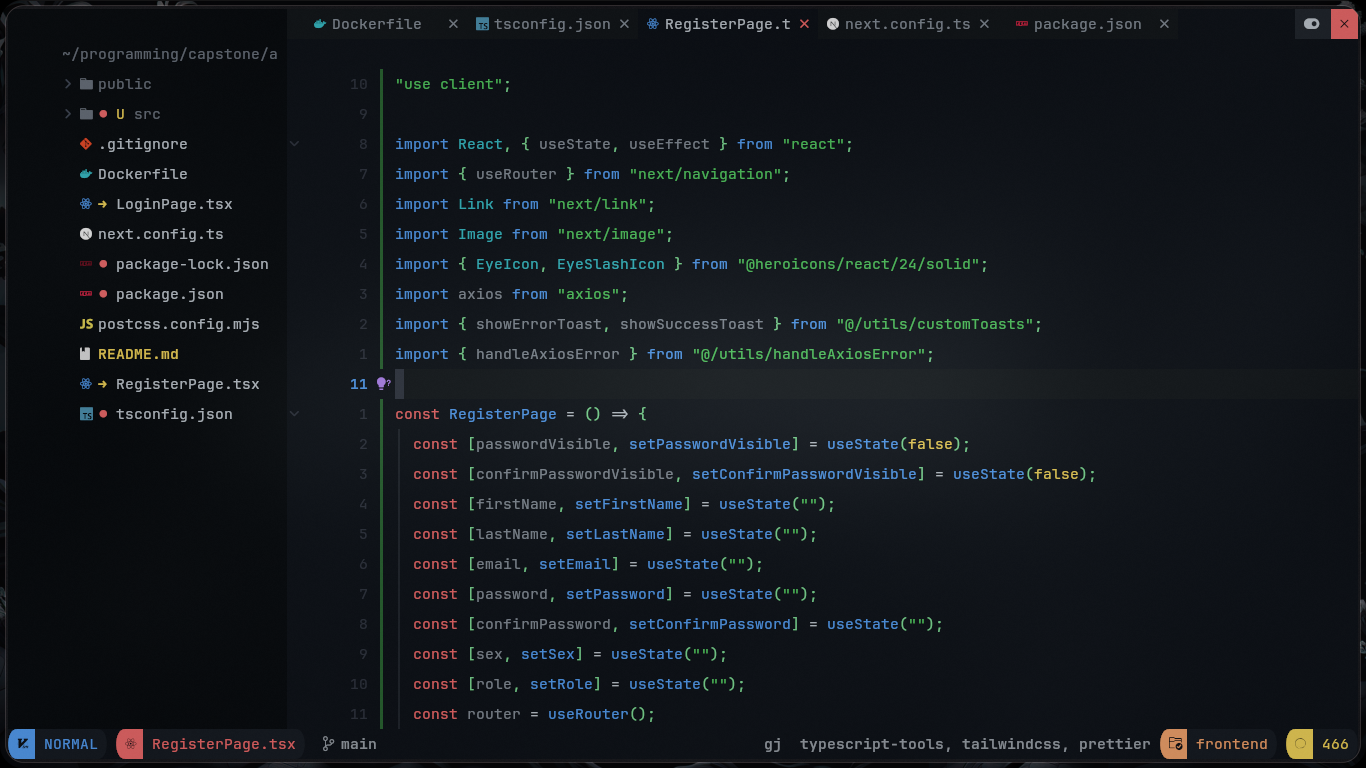1366x768 pixels.
Task: Open package.json in file tree
Action: tap(170, 294)
